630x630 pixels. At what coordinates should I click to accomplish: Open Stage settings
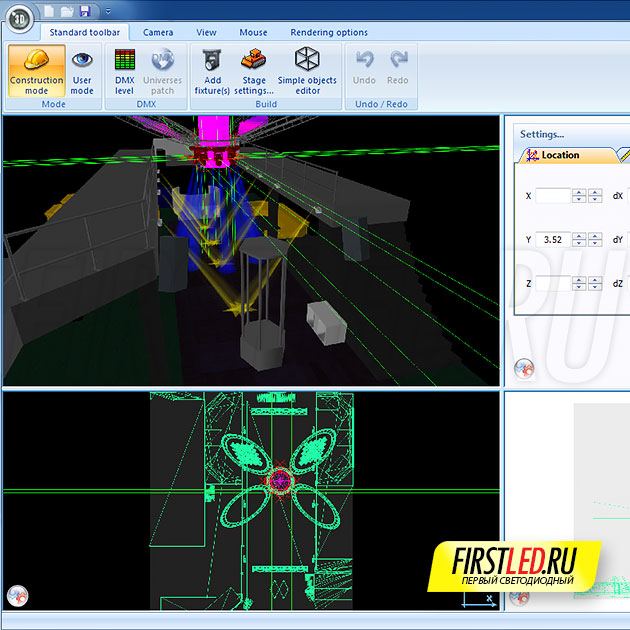254,70
